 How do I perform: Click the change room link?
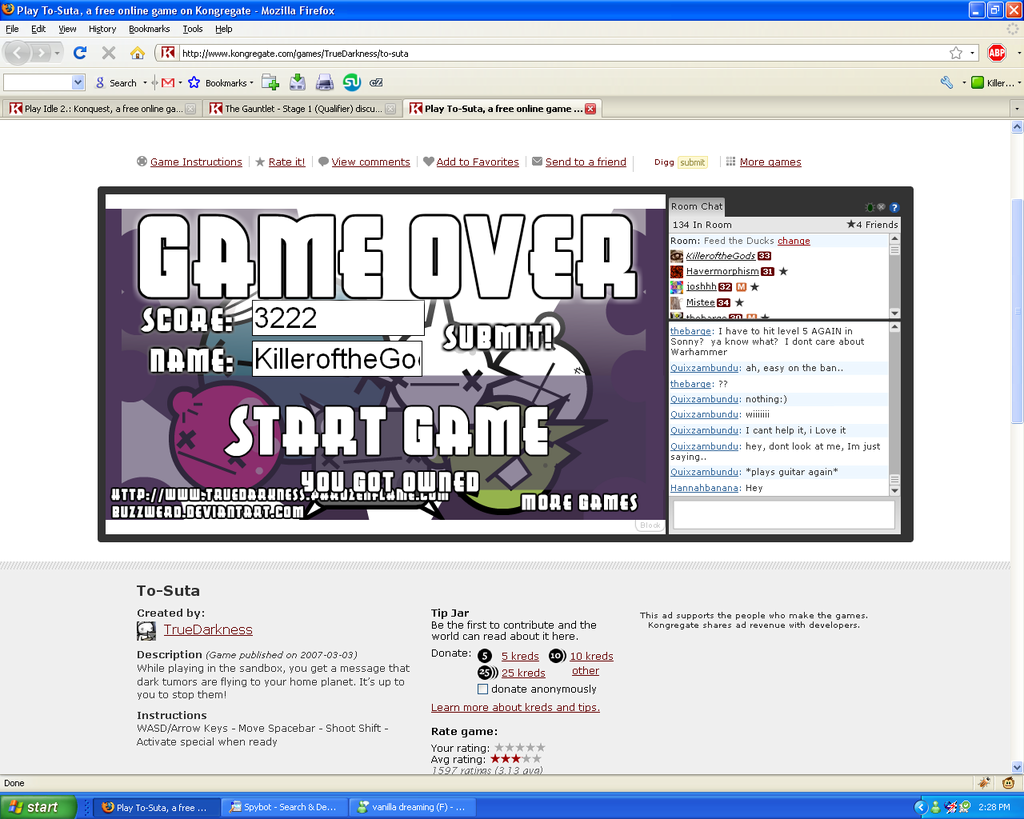793,240
